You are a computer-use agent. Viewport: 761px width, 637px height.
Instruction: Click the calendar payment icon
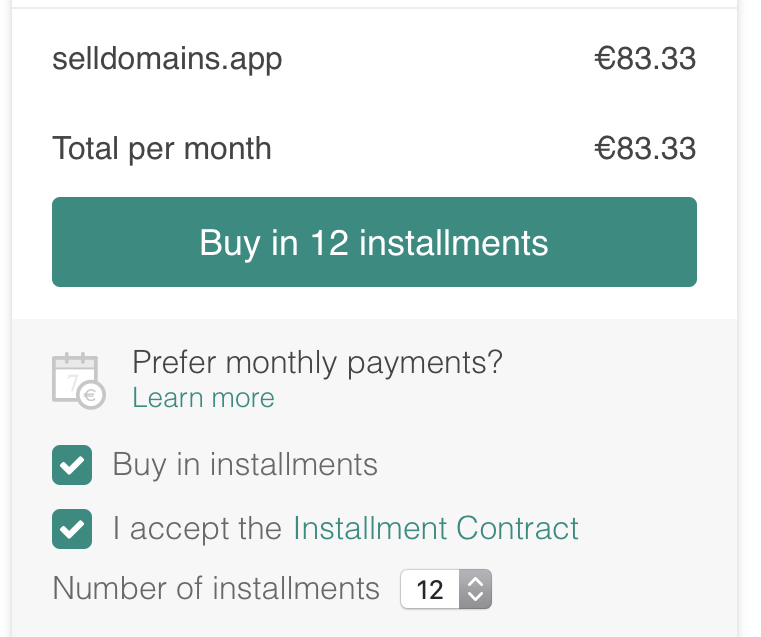tap(79, 381)
